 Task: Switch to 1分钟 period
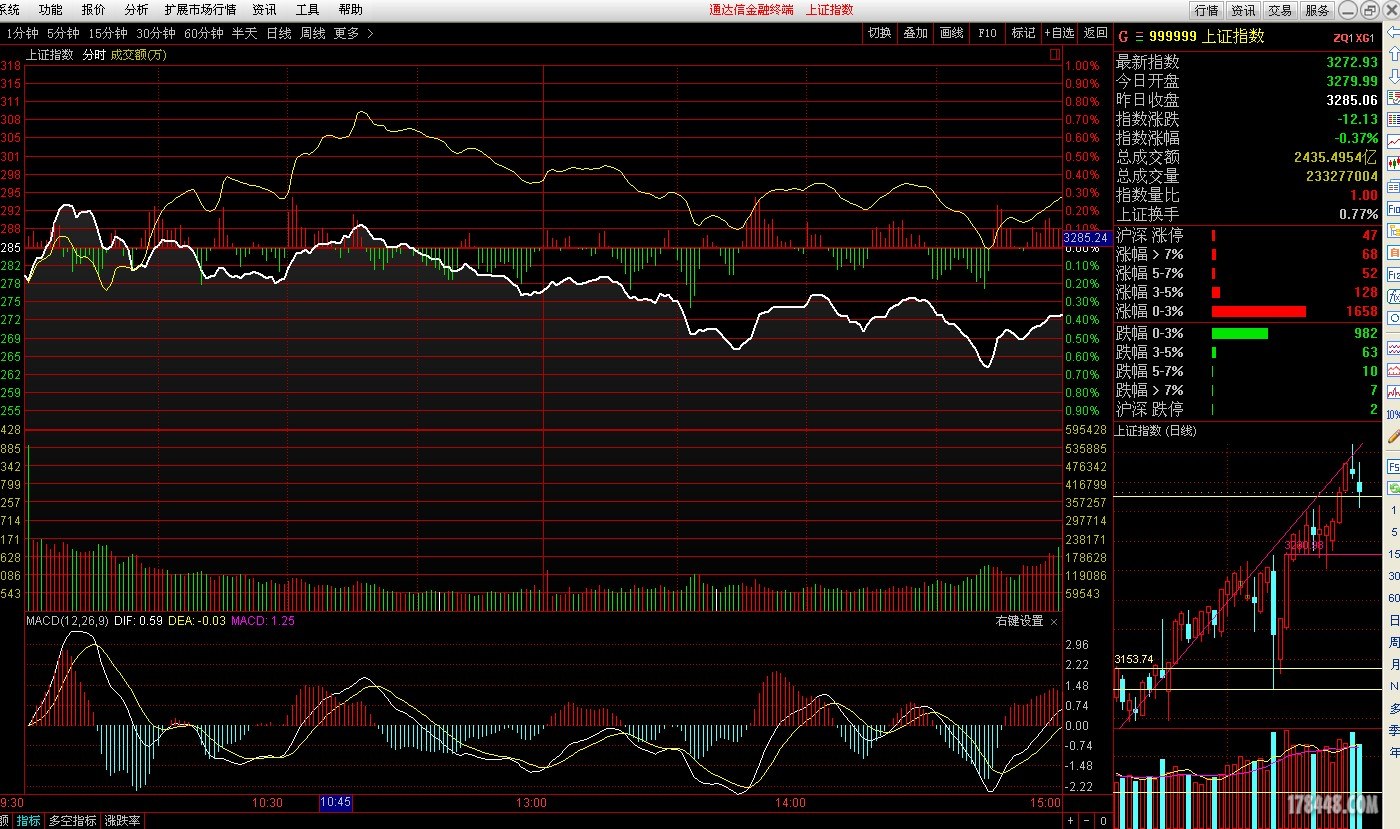tap(22, 33)
